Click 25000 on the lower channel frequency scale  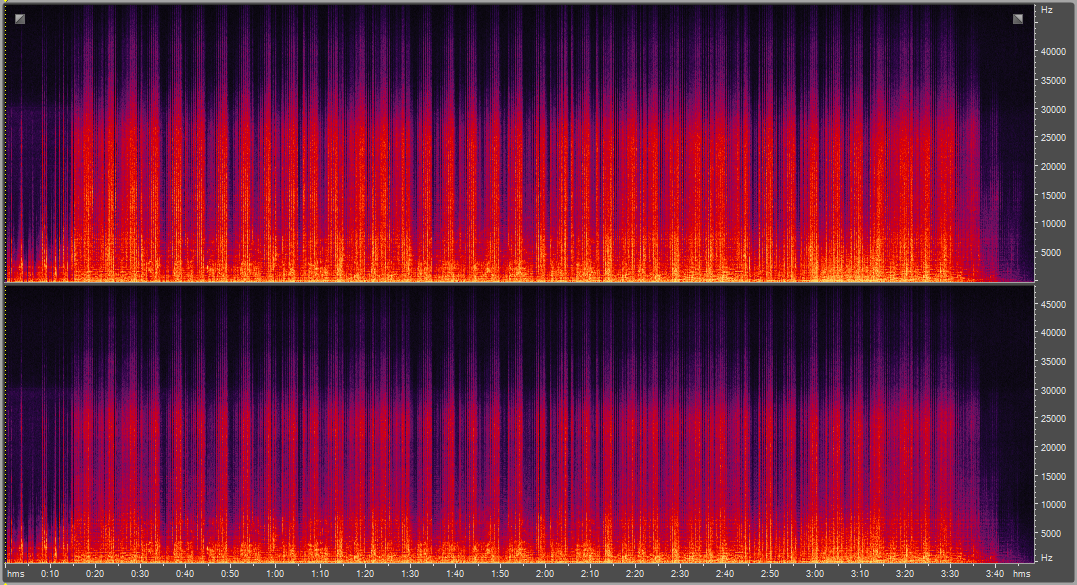1054,418
